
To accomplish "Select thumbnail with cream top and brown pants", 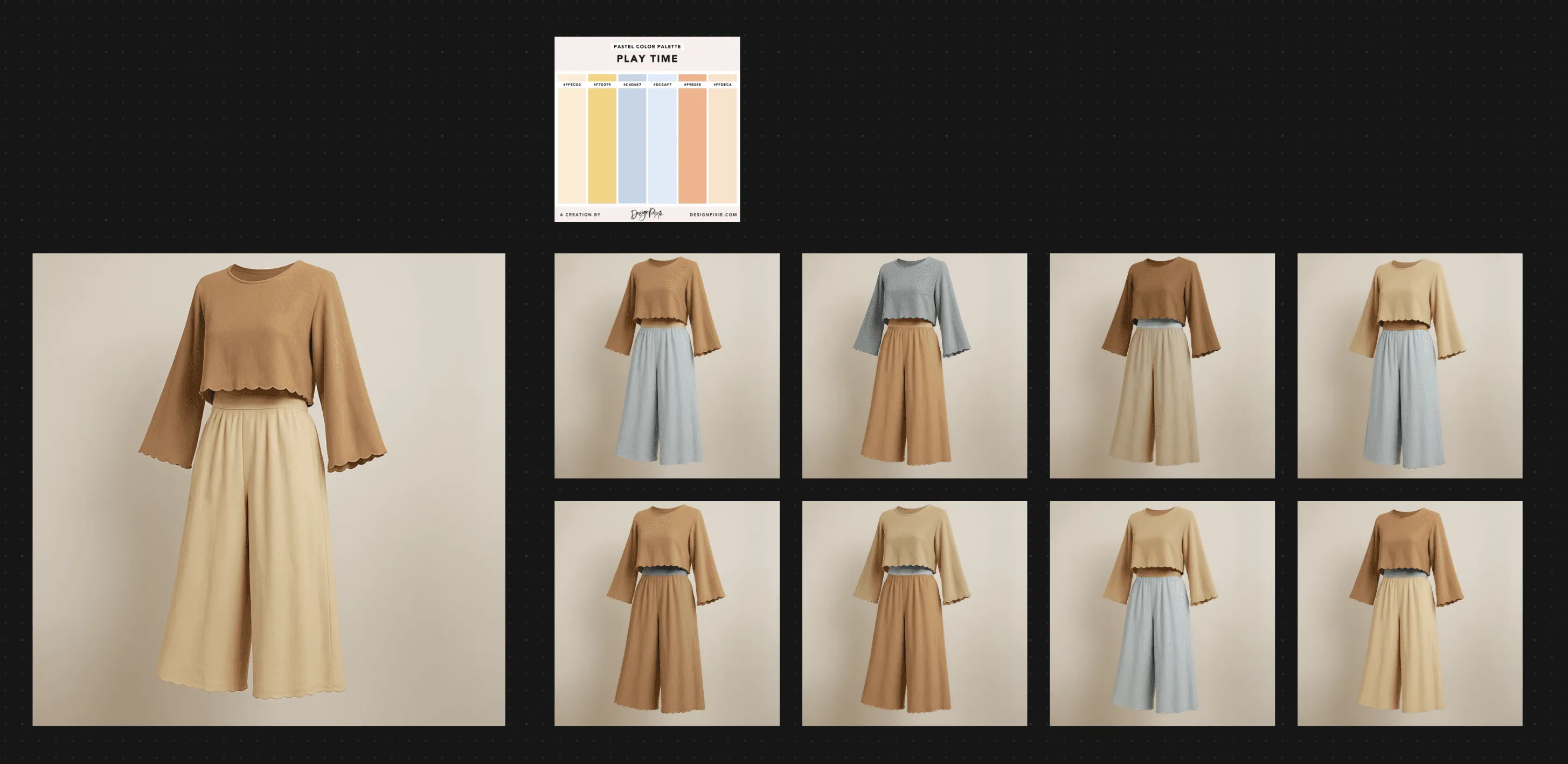I will click(914, 613).
